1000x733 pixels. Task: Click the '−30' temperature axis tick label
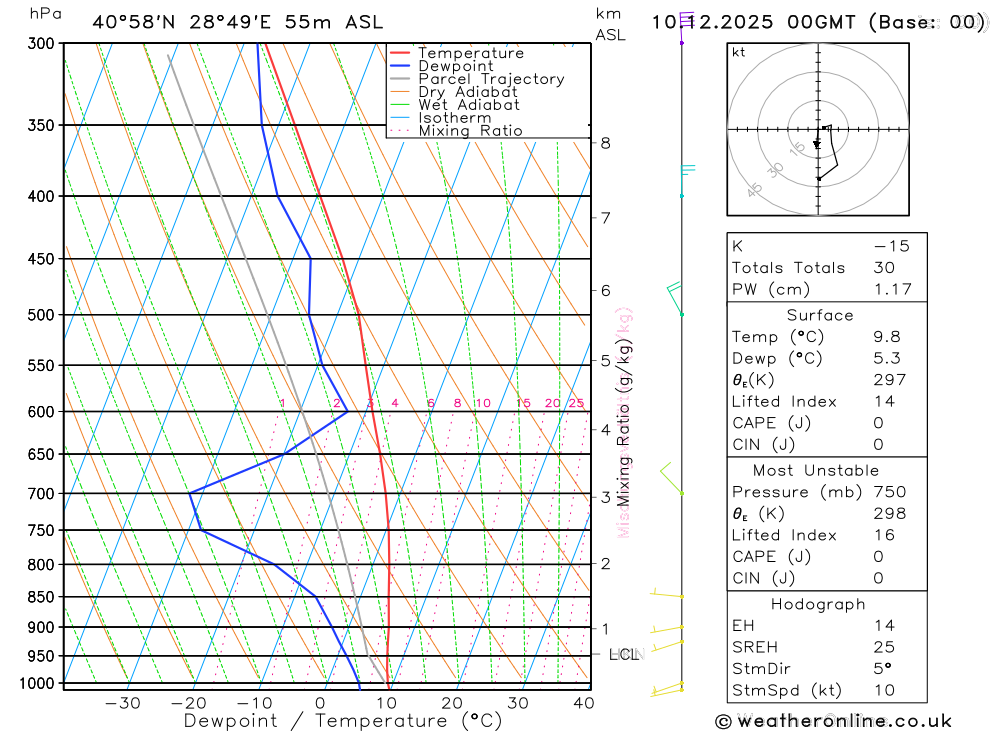pos(122,703)
